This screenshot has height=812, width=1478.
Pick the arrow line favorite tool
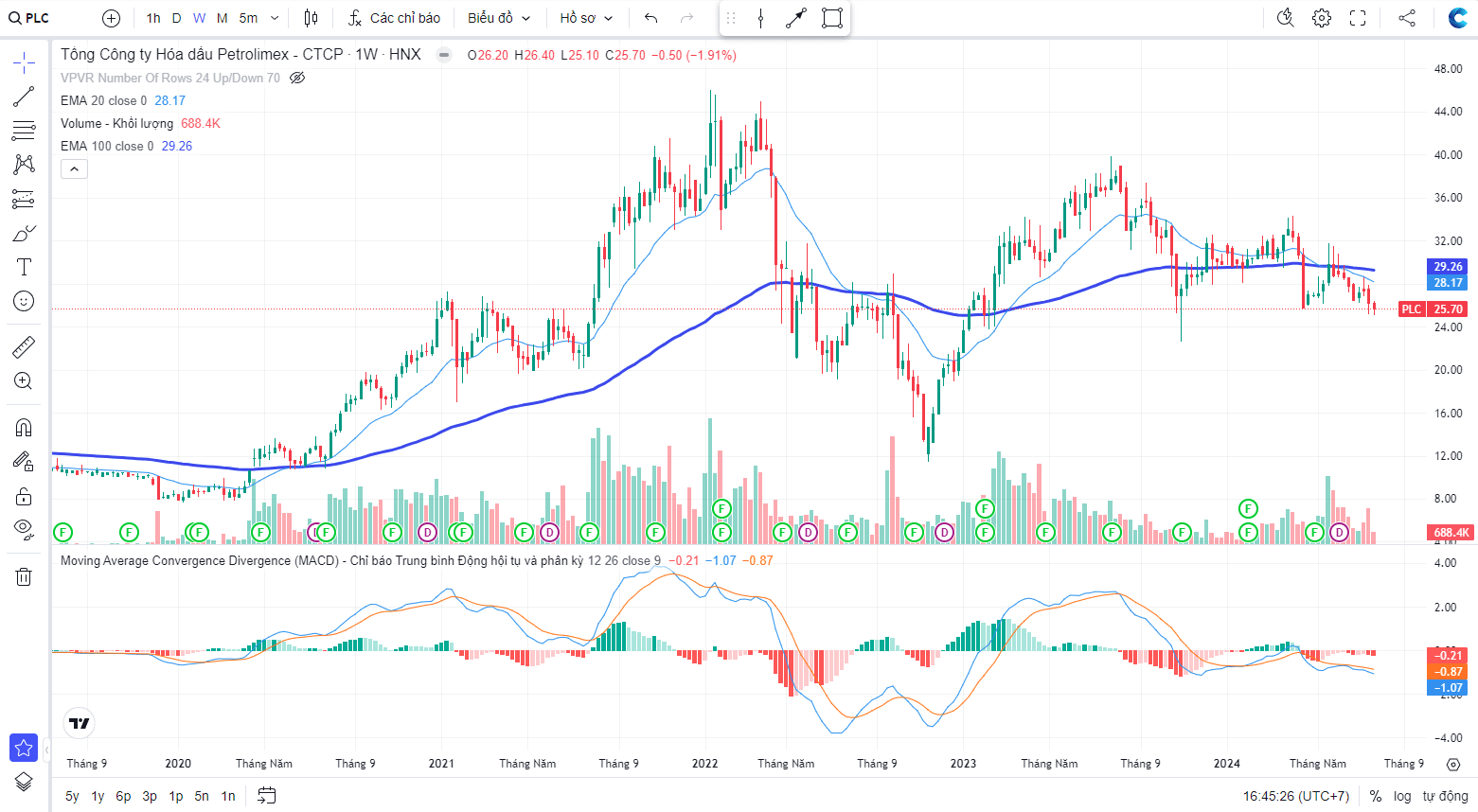(796, 18)
